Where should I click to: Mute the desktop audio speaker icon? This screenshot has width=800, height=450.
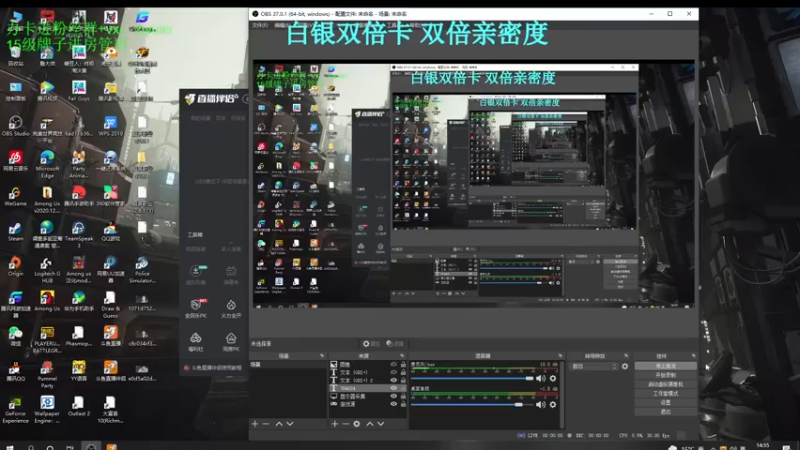(541, 405)
